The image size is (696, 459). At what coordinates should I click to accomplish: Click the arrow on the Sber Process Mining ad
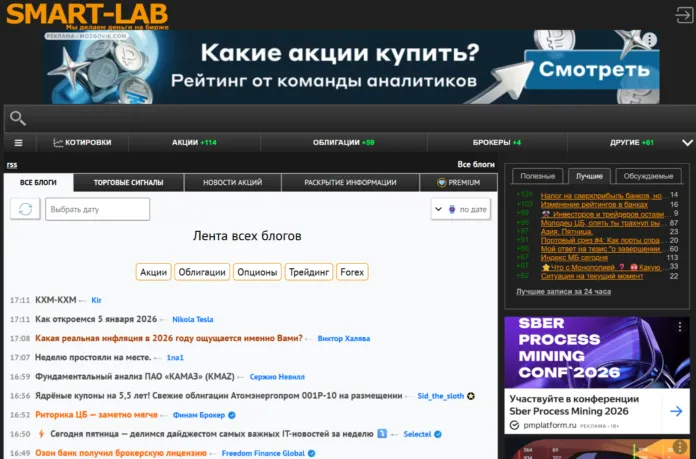(x=676, y=411)
